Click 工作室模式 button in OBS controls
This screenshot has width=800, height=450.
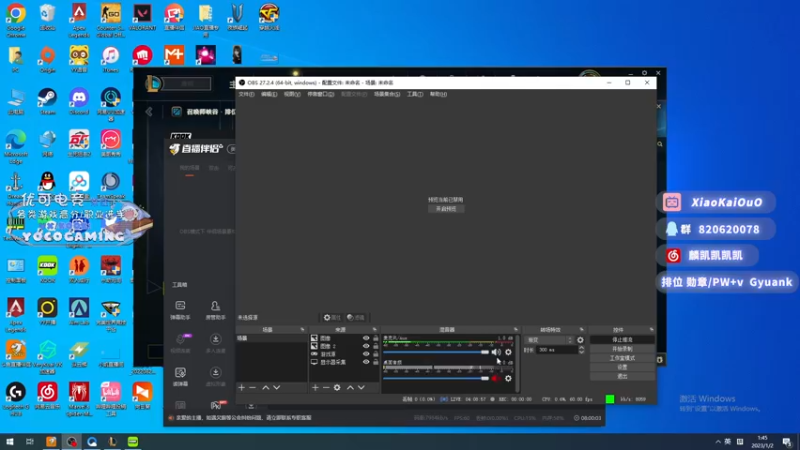tap(622, 358)
